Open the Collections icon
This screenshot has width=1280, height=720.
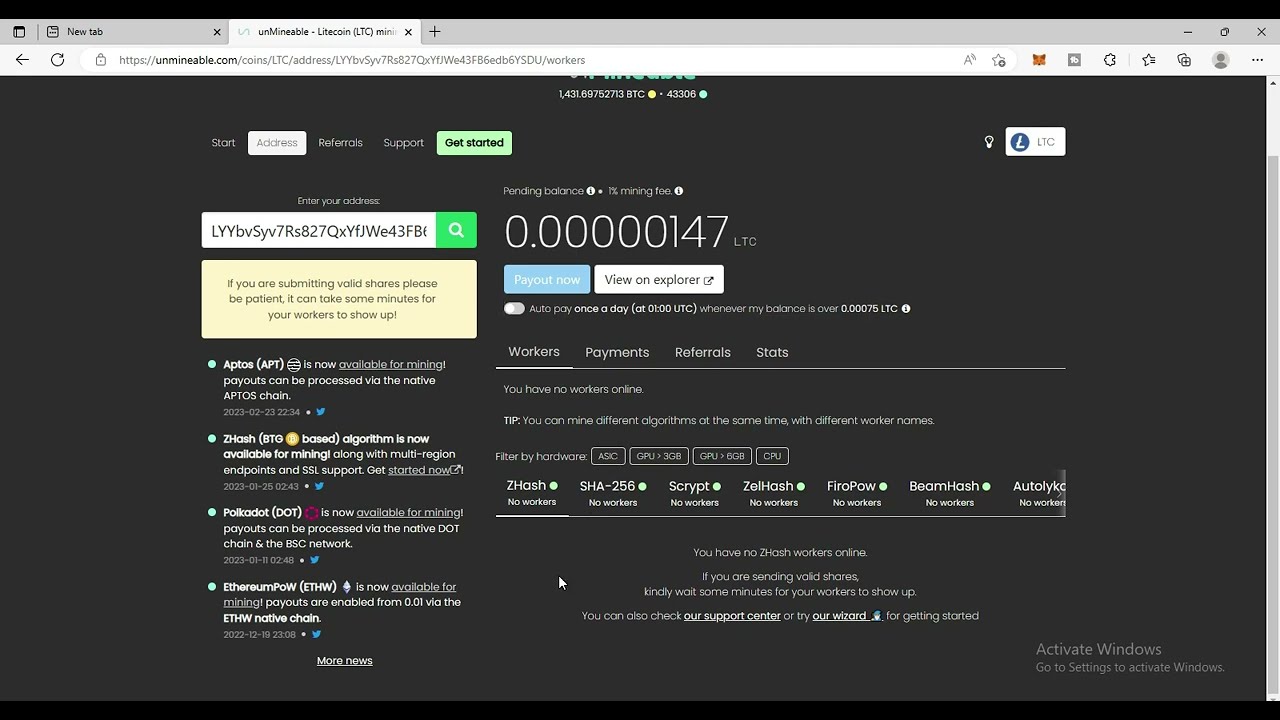tap(1184, 60)
